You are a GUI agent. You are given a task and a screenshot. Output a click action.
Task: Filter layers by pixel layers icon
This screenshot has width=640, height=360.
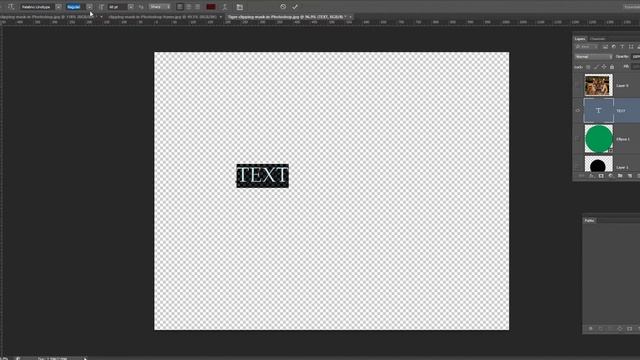pyautogui.click(x=605, y=47)
